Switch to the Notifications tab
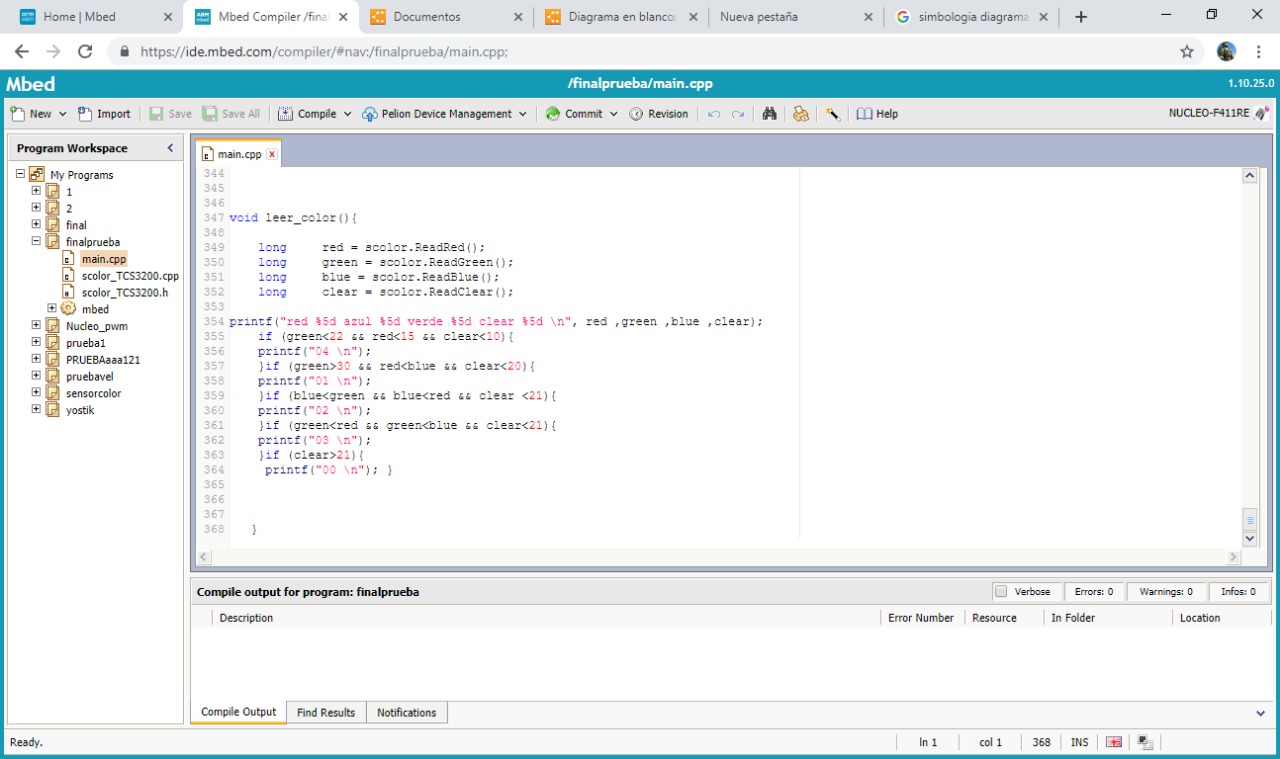The width and height of the screenshot is (1280, 759). click(406, 712)
